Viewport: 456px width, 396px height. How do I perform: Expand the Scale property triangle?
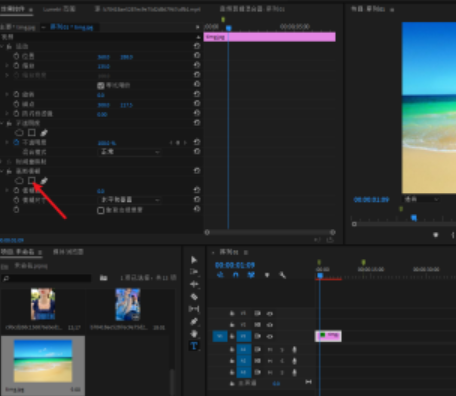tap(7, 66)
